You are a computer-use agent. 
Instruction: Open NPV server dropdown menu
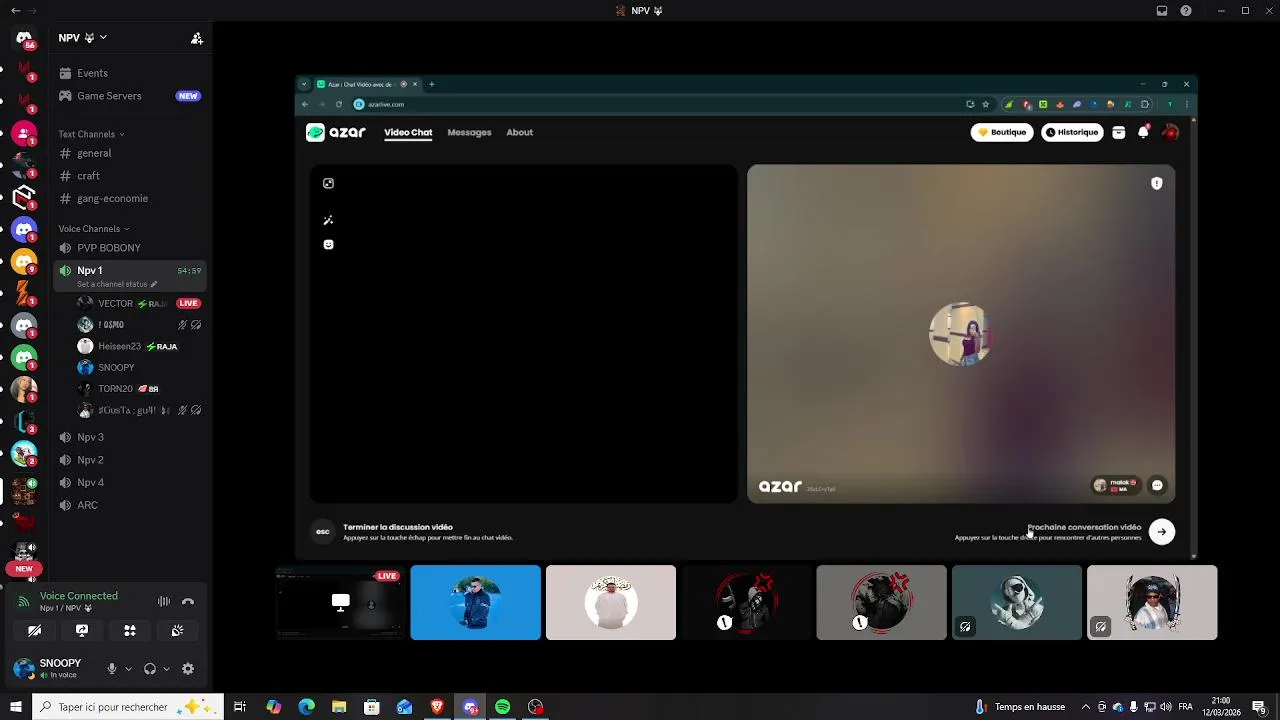tap(83, 38)
